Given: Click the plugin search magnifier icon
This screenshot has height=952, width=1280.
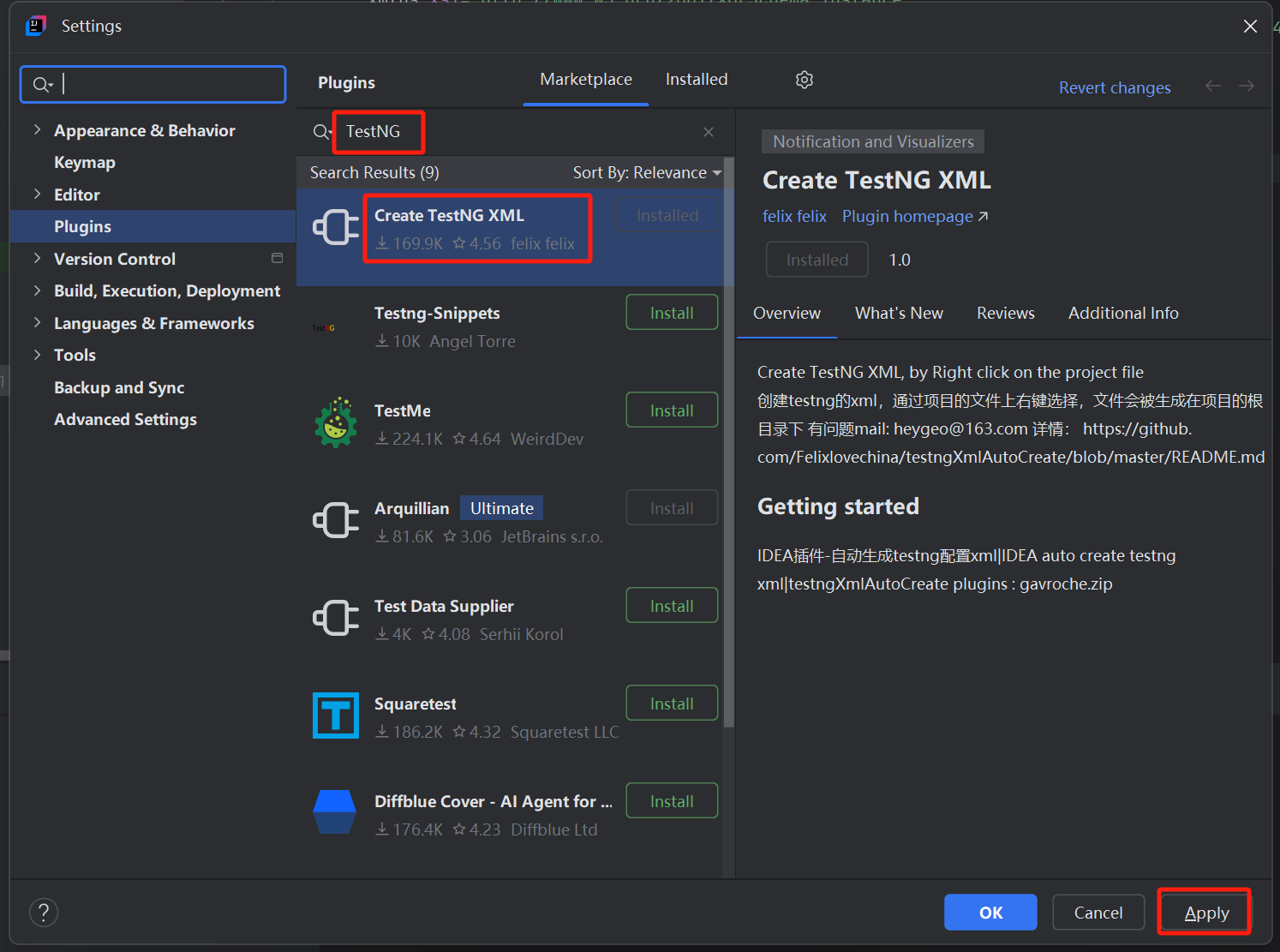Looking at the screenshot, I should (321, 132).
